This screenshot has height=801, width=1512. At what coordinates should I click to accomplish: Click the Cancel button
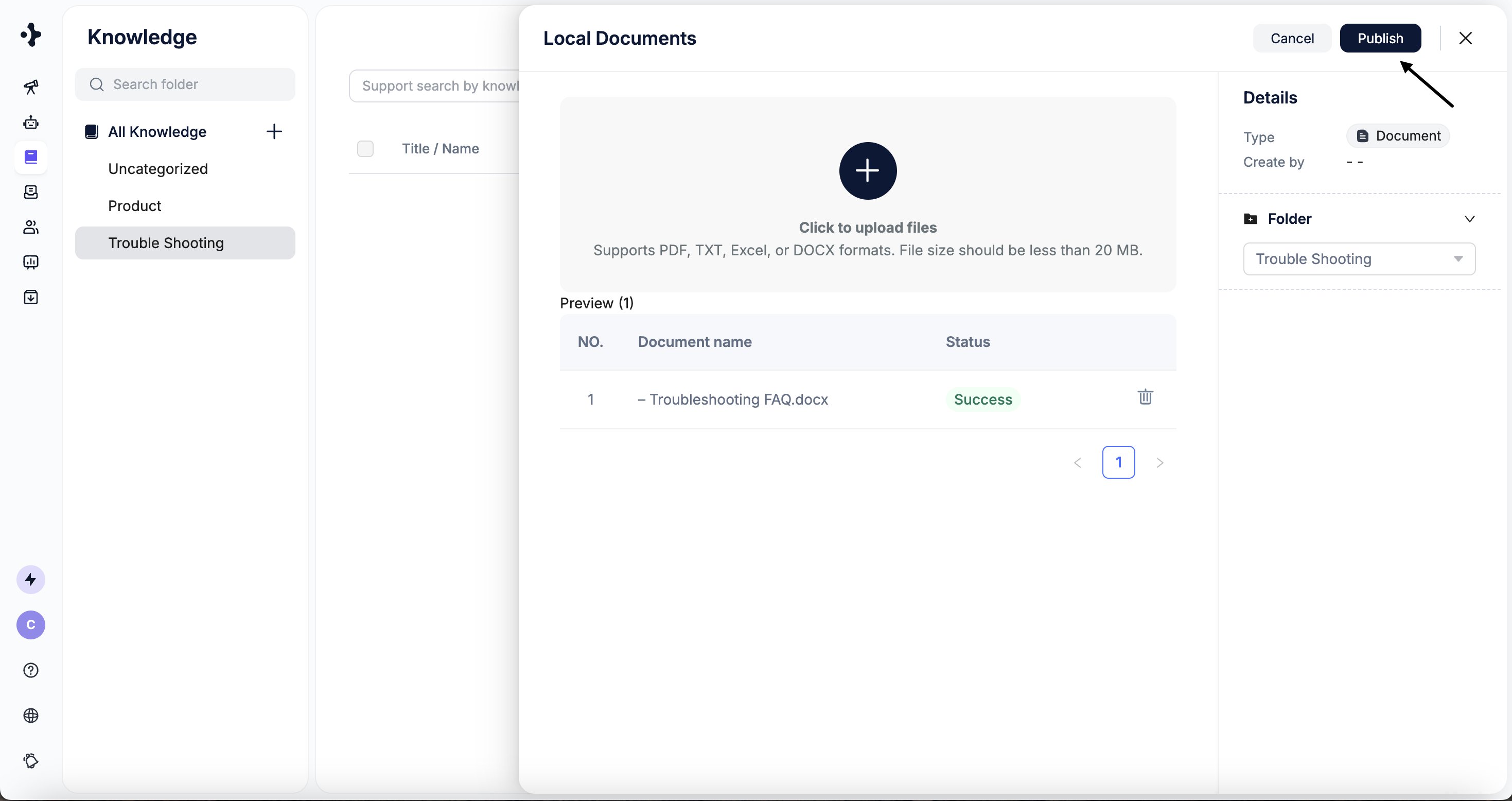[1292, 38]
